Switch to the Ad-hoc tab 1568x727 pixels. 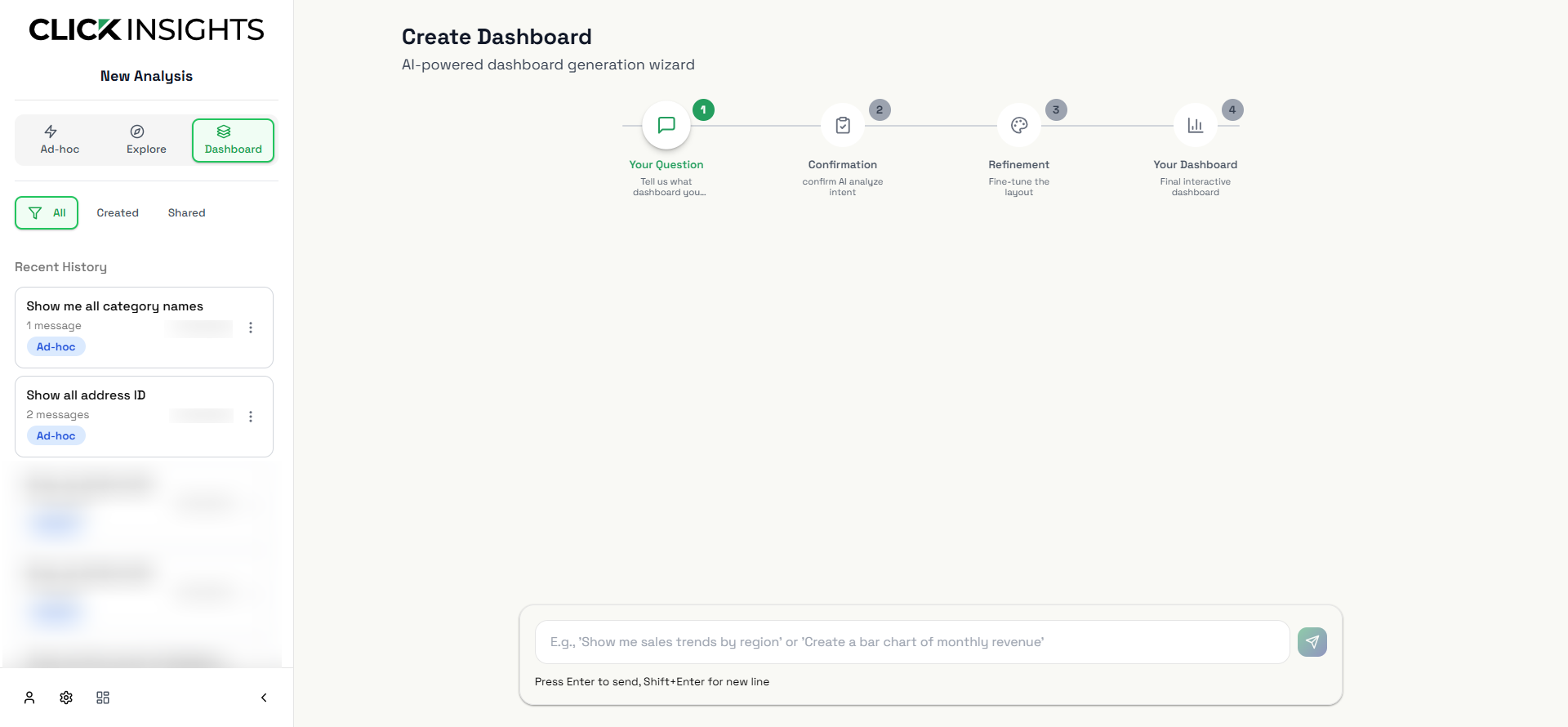[x=60, y=140]
